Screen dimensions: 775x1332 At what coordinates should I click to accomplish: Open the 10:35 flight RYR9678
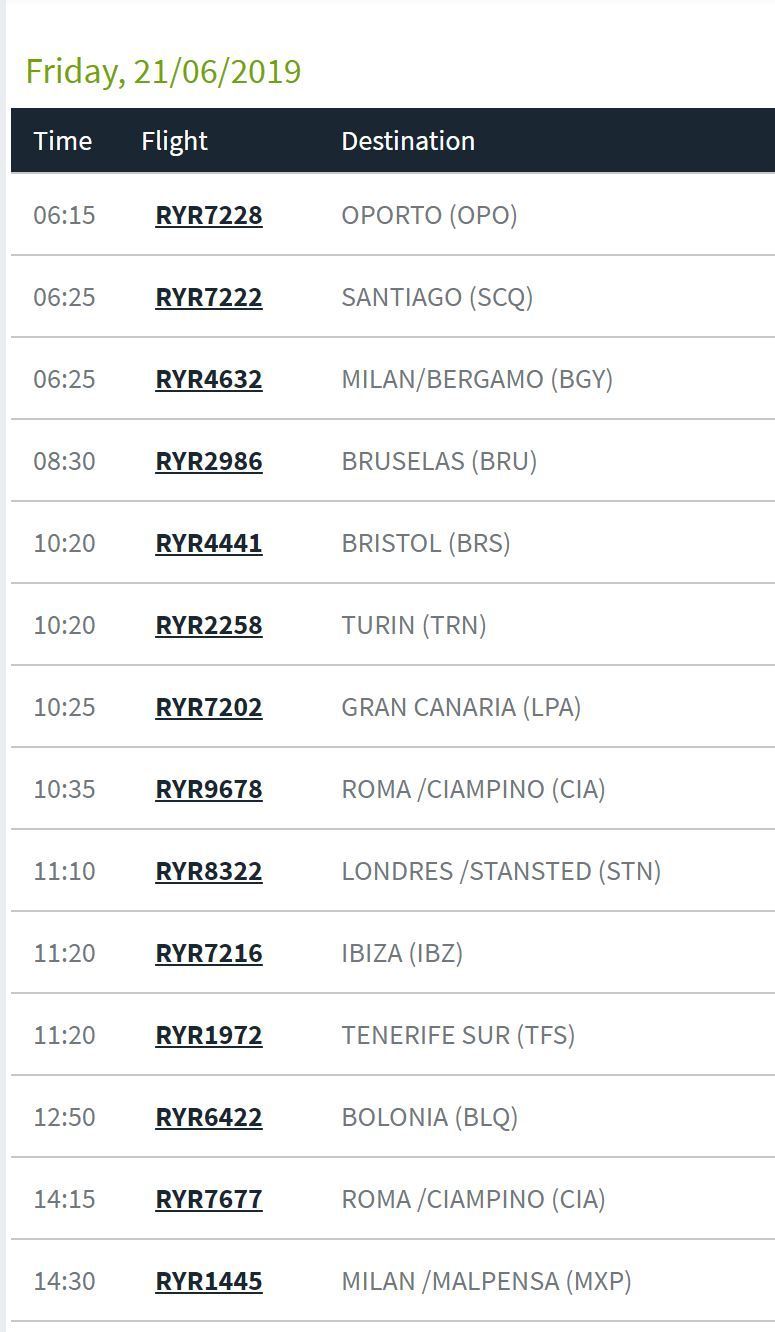point(209,789)
